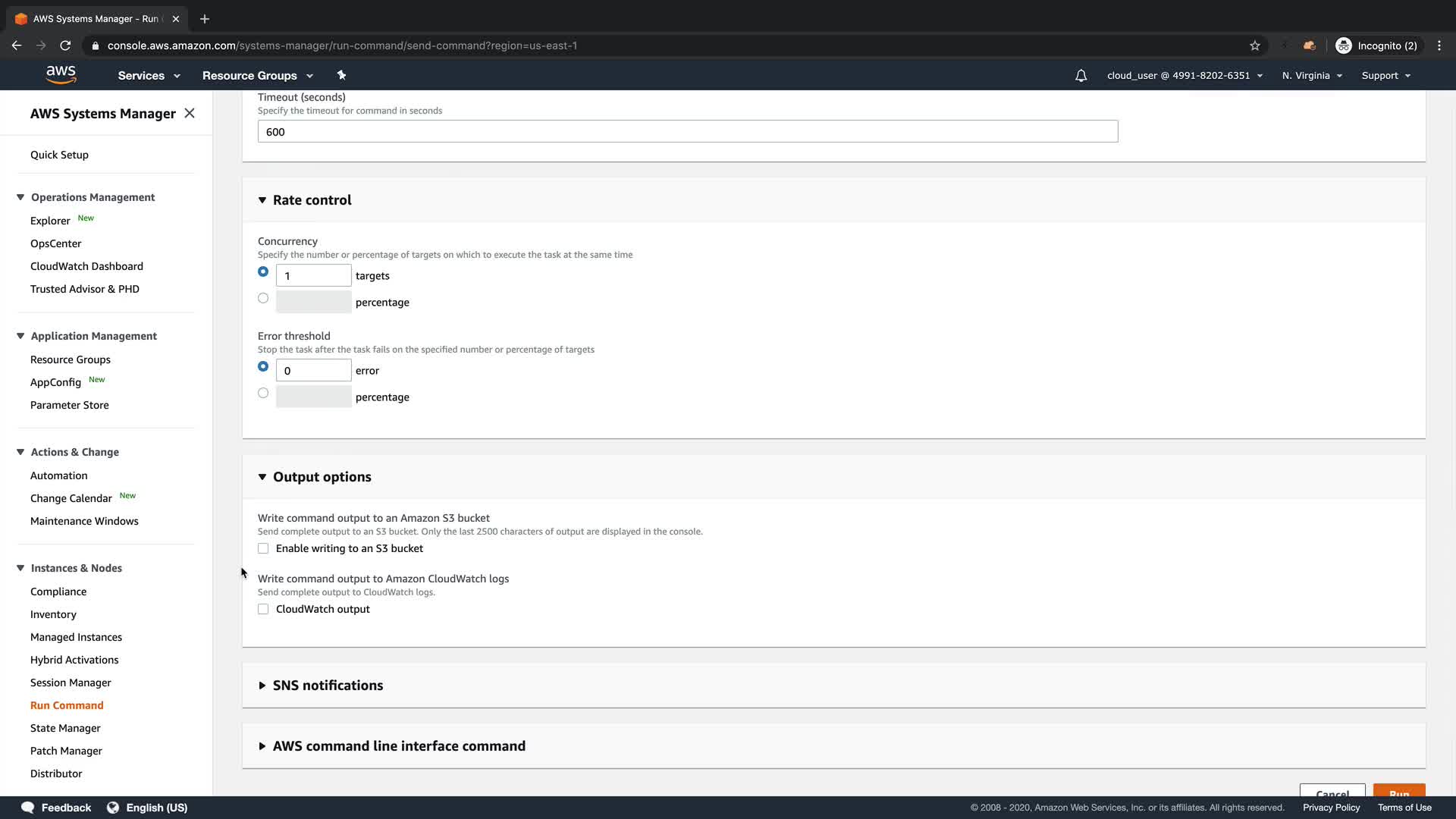Enable writing to an S3 bucket
The height and width of the screenshot is (819, 1456).
(x=263, y=548)
